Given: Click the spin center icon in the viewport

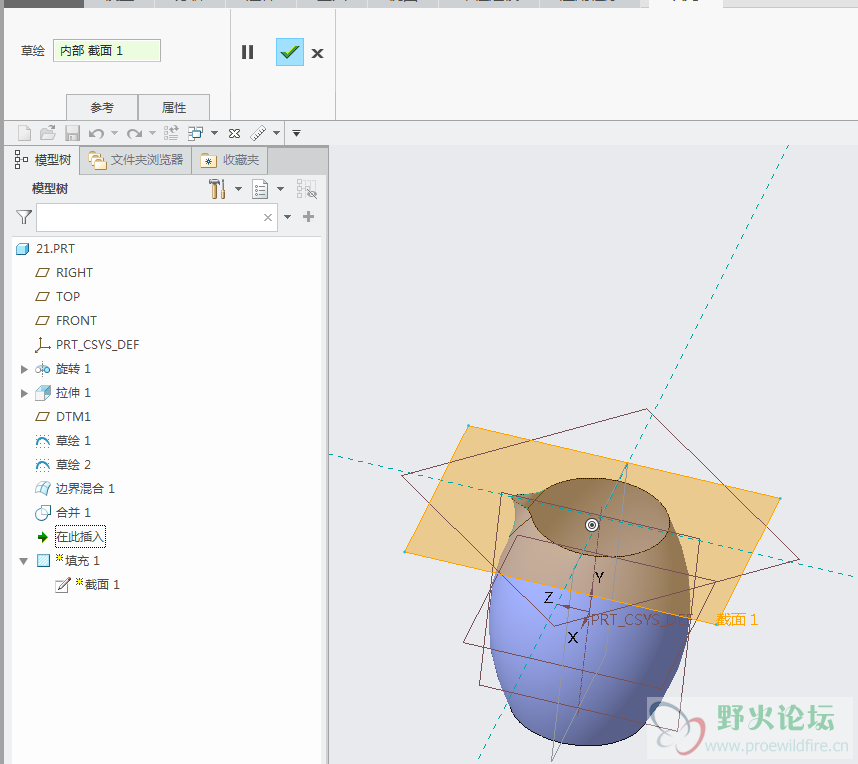Looking at the screenshot, I should click(592, 525).
